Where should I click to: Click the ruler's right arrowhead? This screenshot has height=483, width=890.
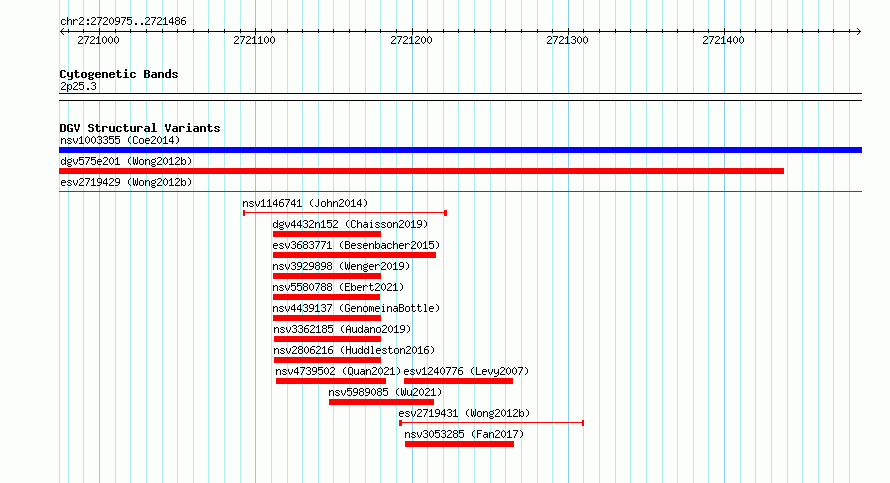click(859, 32)
